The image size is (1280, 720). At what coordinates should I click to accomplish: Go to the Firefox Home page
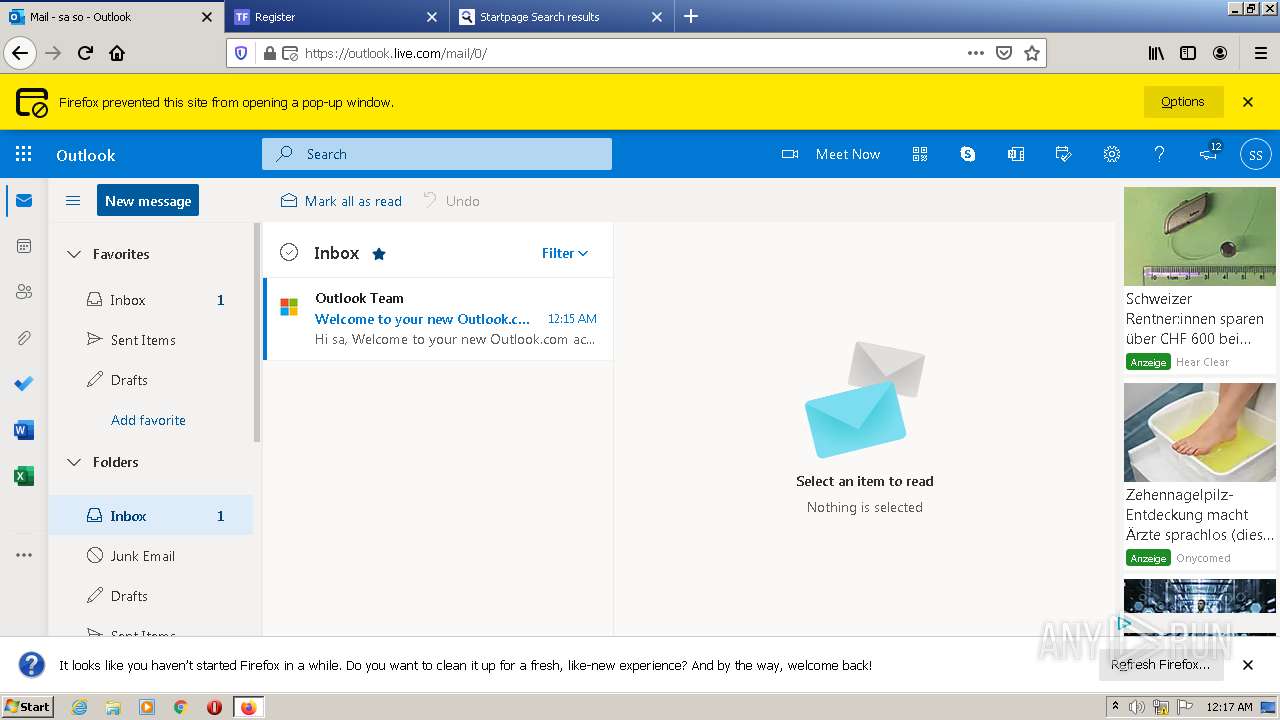[x=117, y=53]
